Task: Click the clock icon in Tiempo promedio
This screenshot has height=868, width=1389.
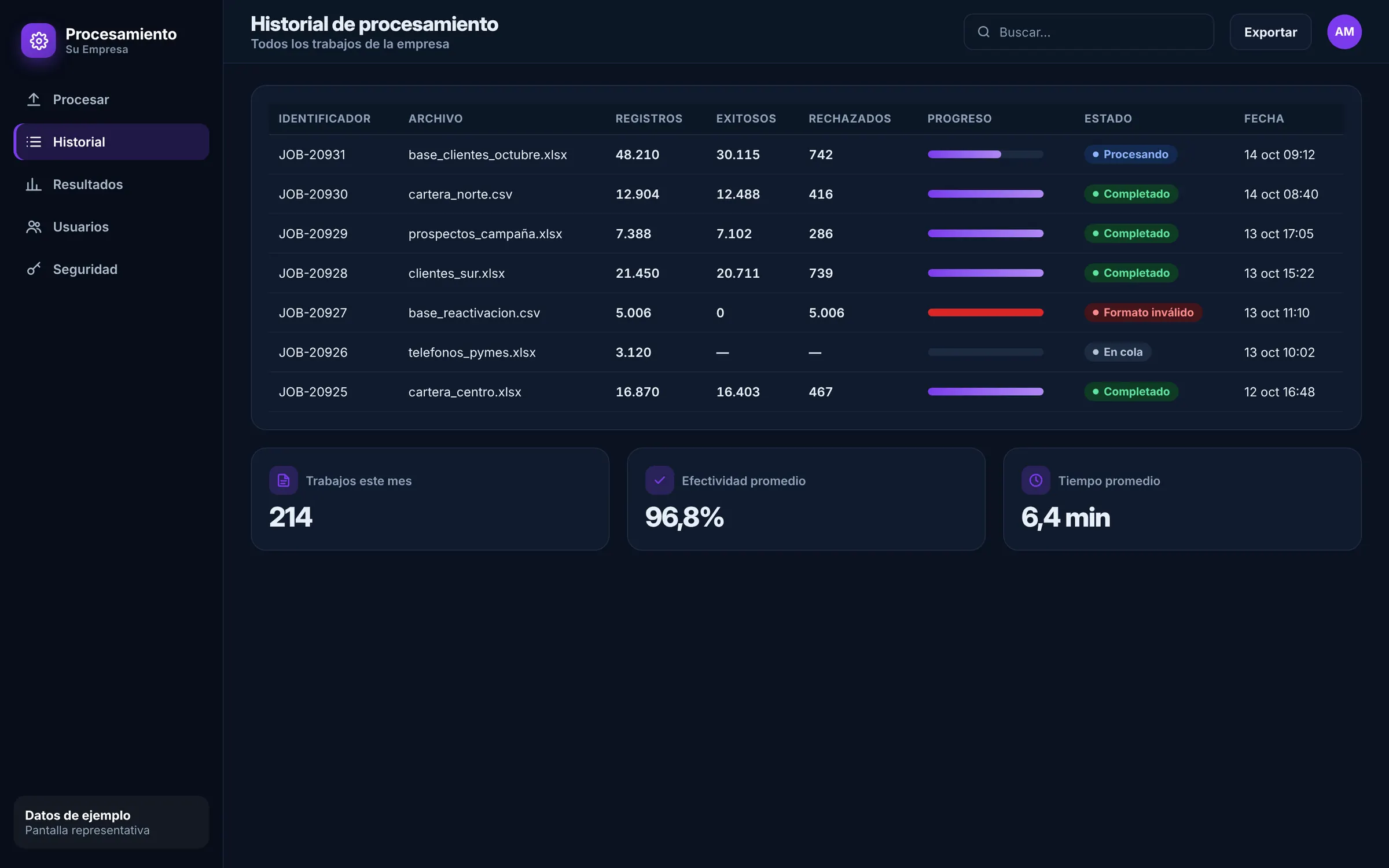Action: click(x=1036, y=480)
